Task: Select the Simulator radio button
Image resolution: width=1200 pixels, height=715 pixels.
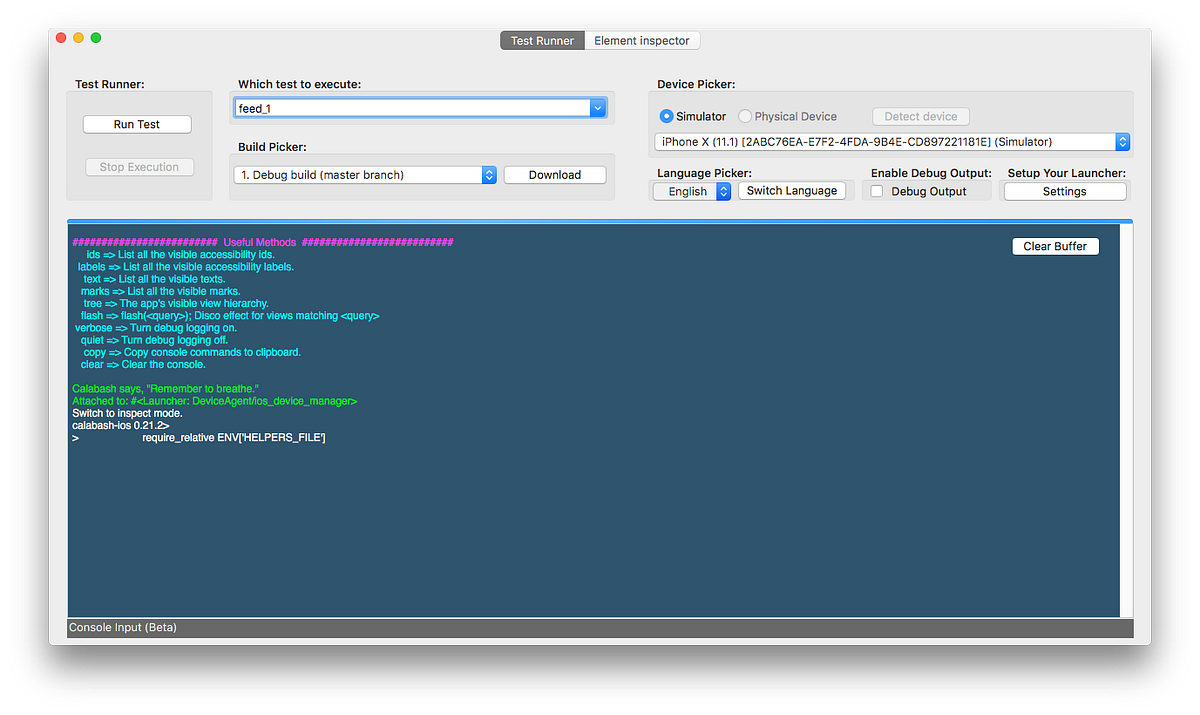Action: click(665, 116)
